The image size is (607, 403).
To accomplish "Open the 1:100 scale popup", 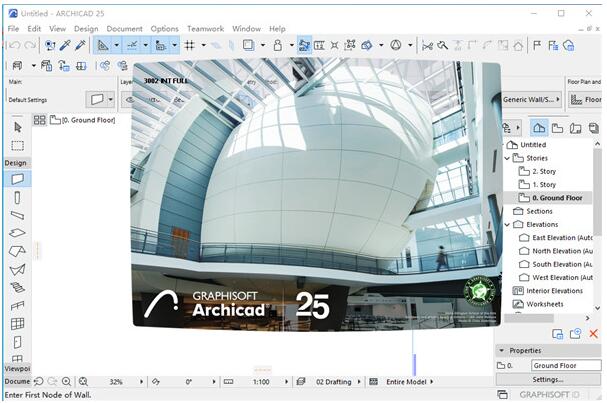I will pos(286,382).
